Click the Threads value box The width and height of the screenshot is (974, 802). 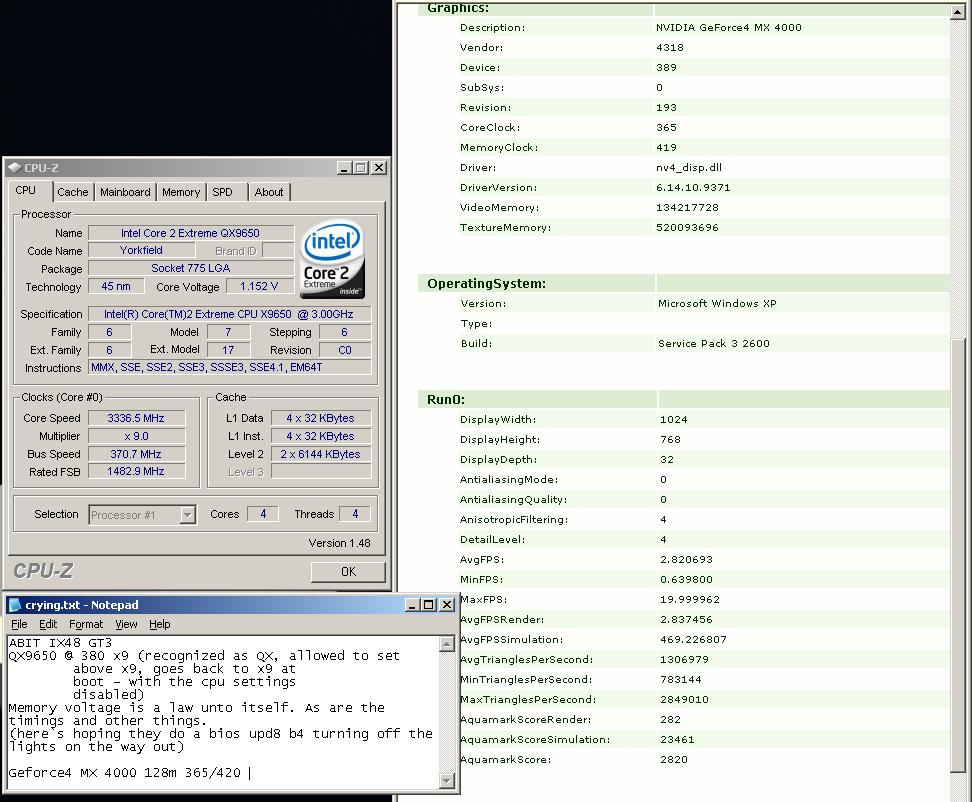[355, 514]
